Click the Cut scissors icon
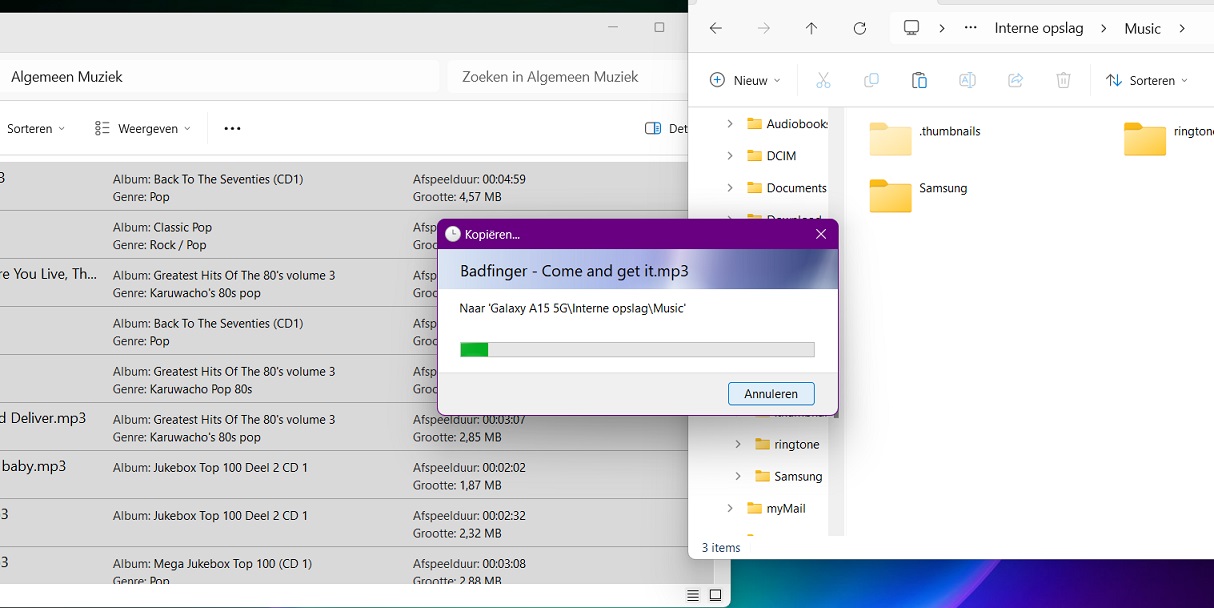Viewport: 1214px width, 608px height. (x=823, y=81)
